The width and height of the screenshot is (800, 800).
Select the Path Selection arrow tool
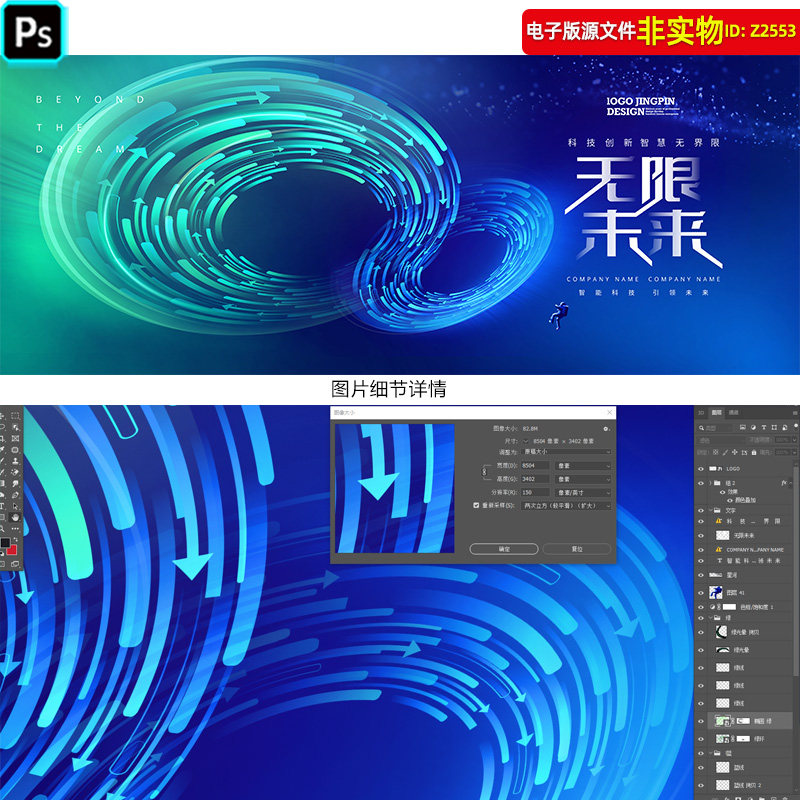[15, 507]
